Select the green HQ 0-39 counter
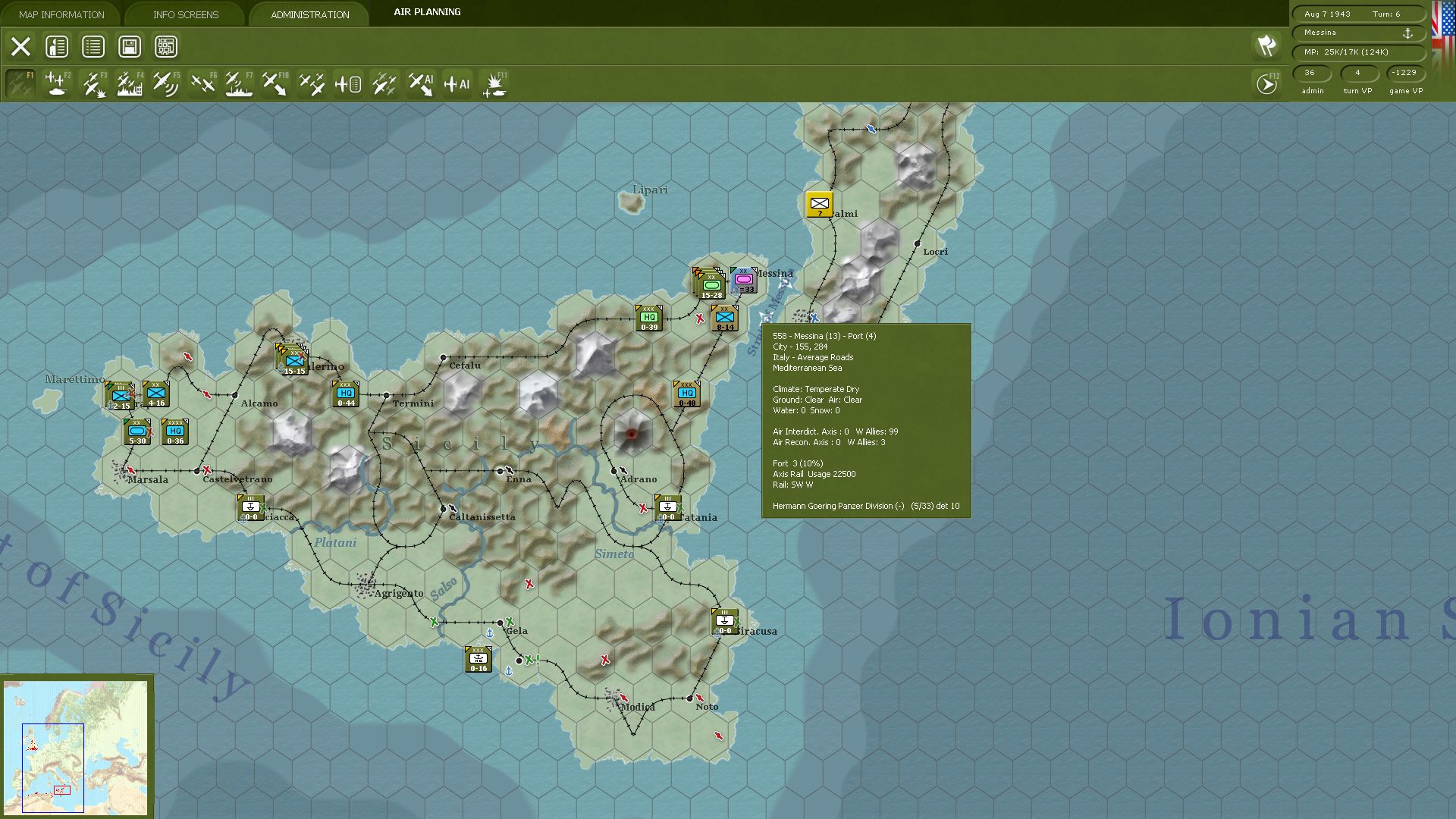This screenshot has height=819, width=1456. tap(649, 318)
